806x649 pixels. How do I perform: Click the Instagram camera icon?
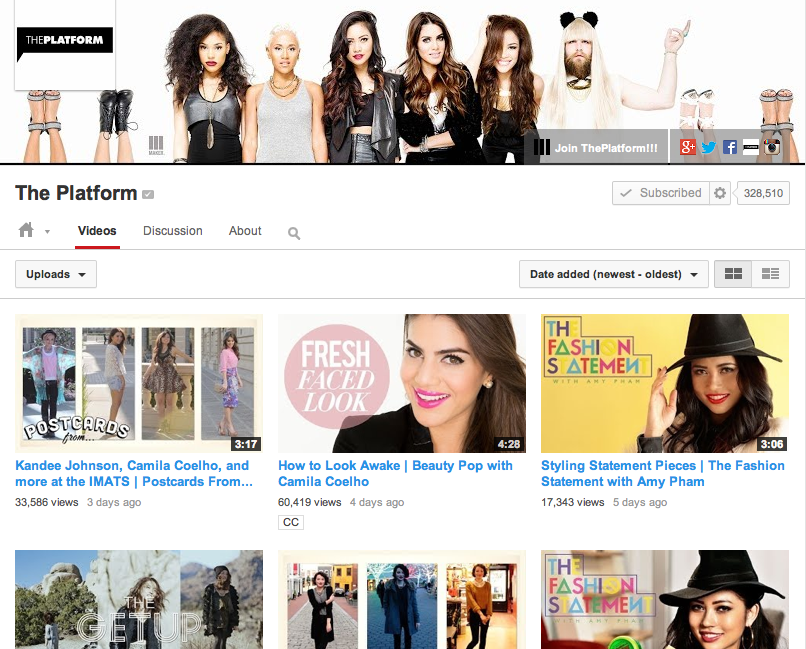(772, 147)
